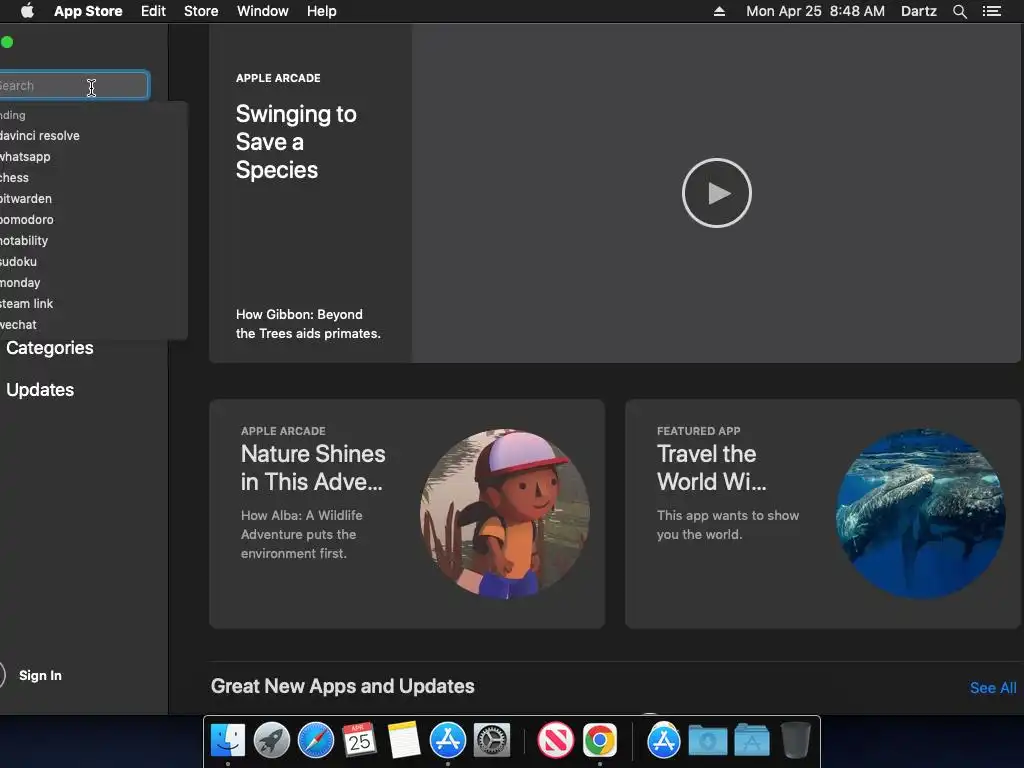Open the Nature Shines in This Adventure story
The height and width of the screenshot is (768, 1024).
407,514
